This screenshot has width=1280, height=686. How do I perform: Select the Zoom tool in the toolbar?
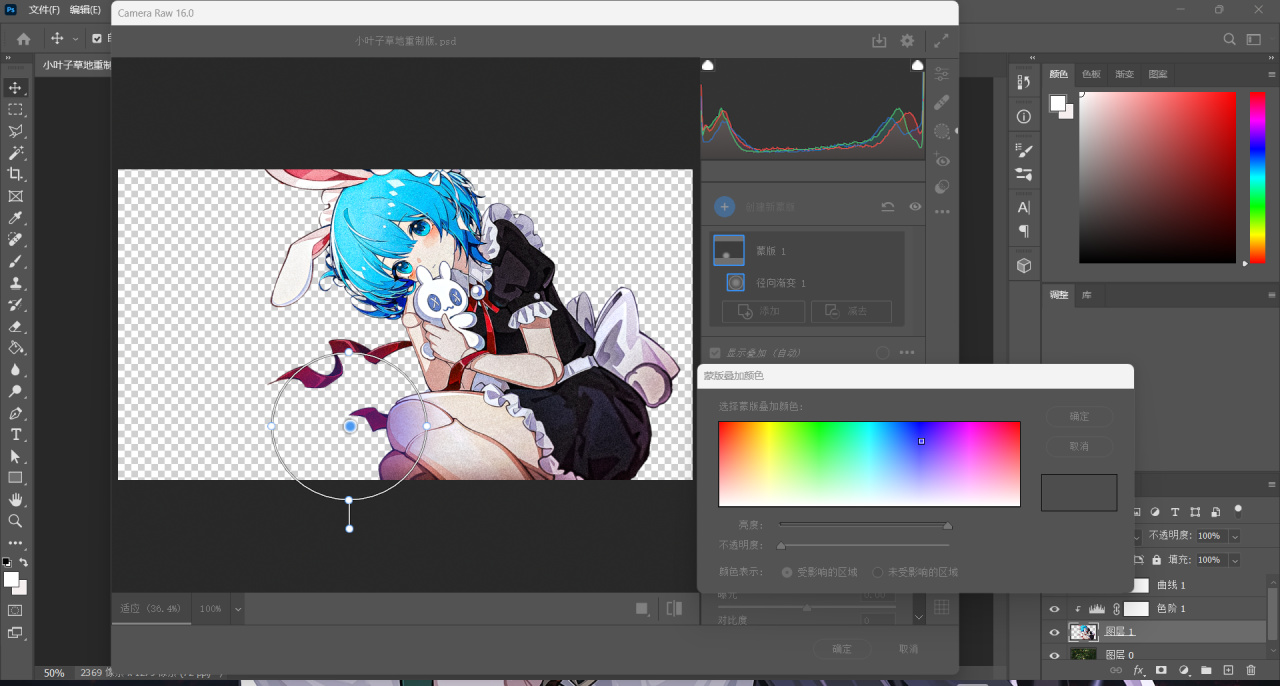[16, 521]
